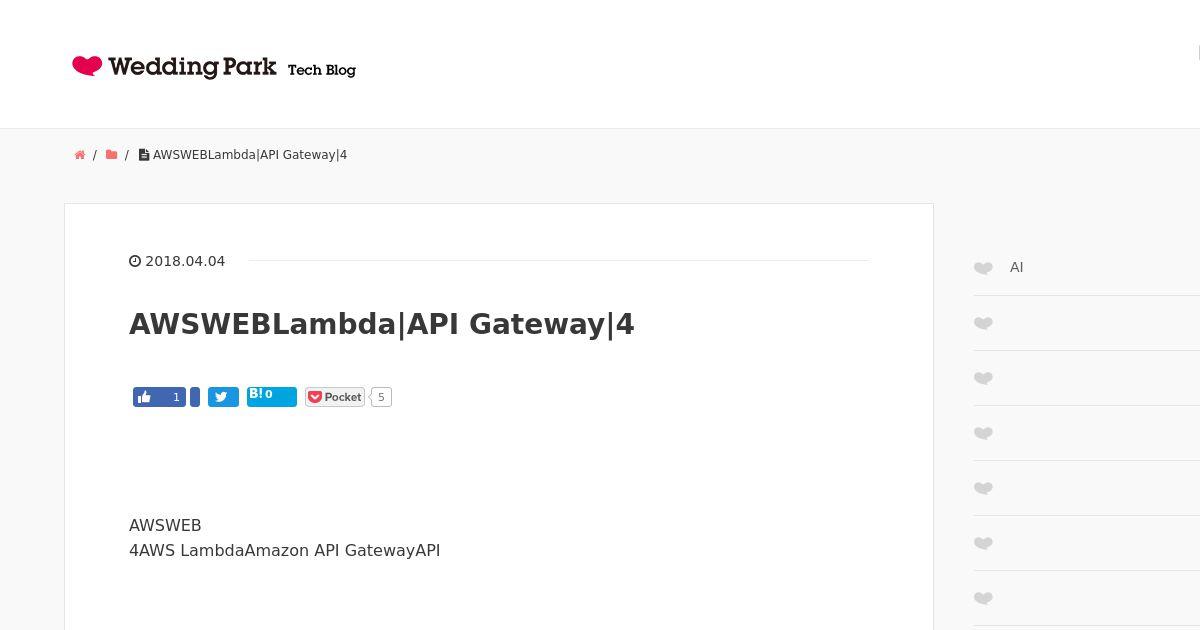Click the article title AWSWEBLambda|API Gateway|4
Image resolution: width=1200 pixels, height=630 pixels.
coord(382,324)
